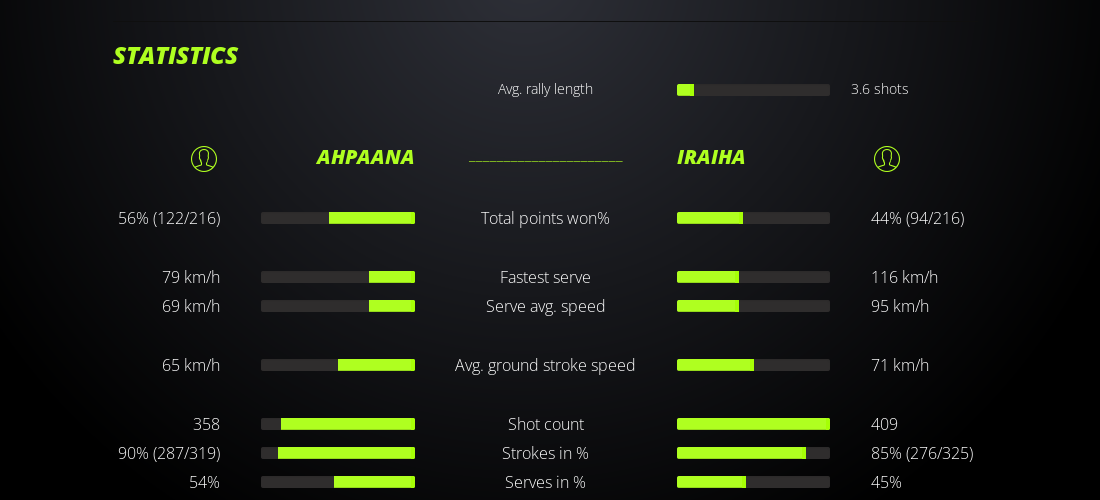Click Ahpaana's player profile icon

click(204, 159)
